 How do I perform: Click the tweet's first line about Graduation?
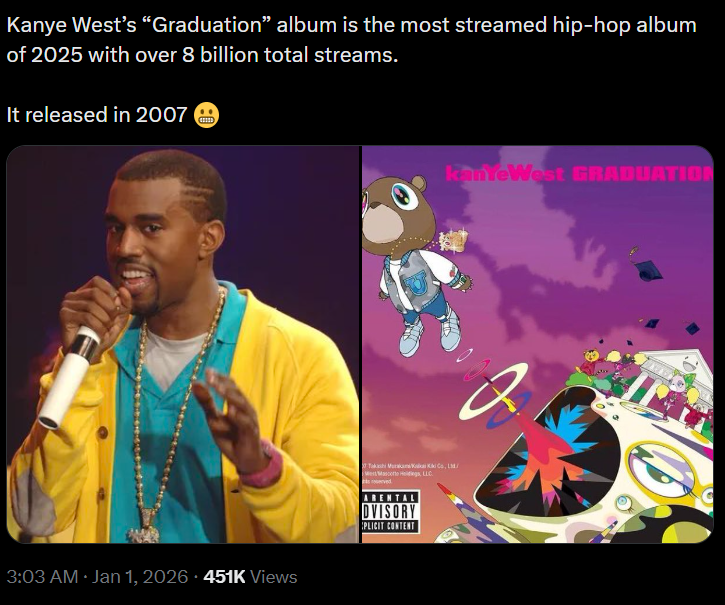point(351,25)
